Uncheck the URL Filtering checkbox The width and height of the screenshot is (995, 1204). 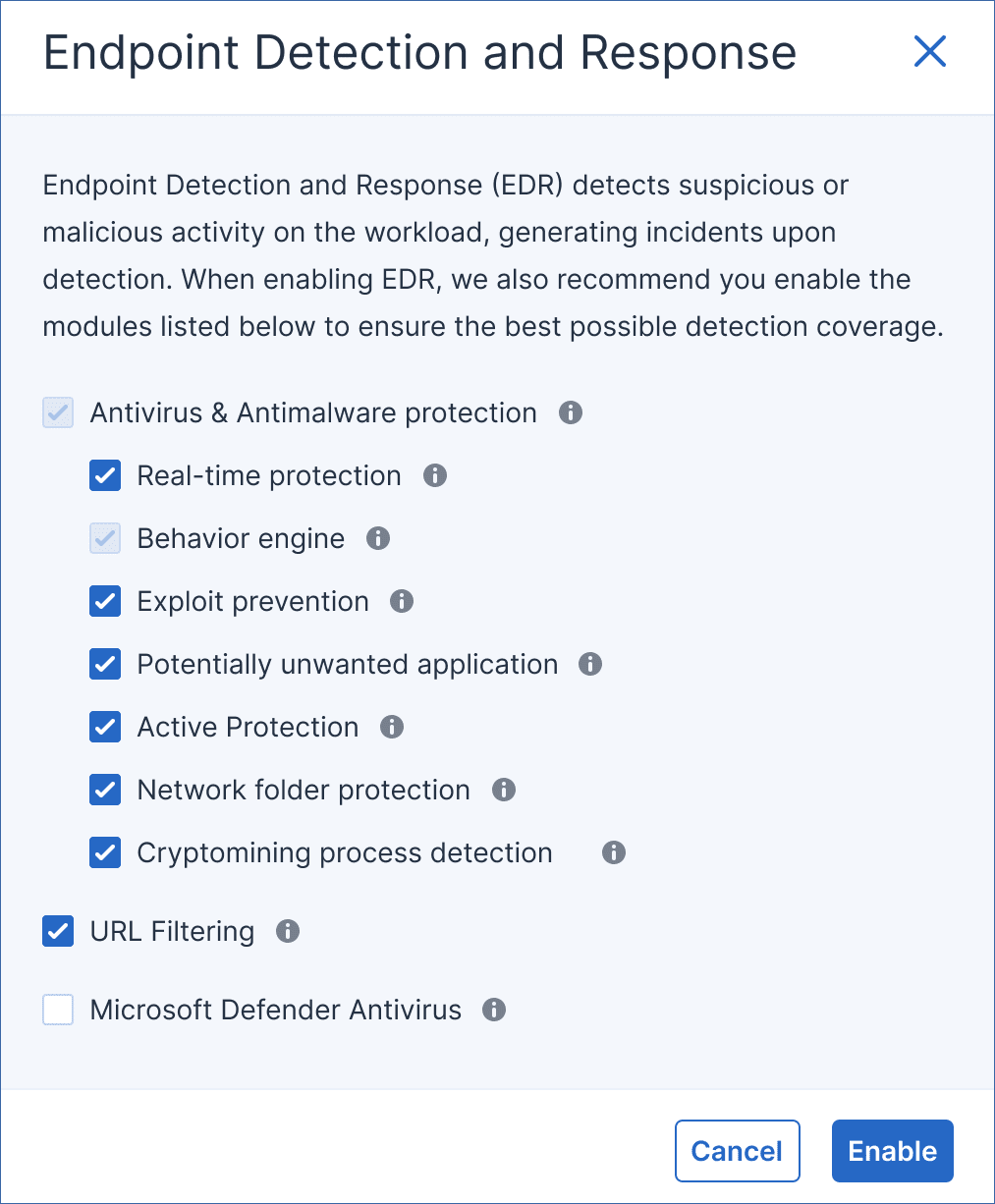pyautogui.click(x=58, y=931)
